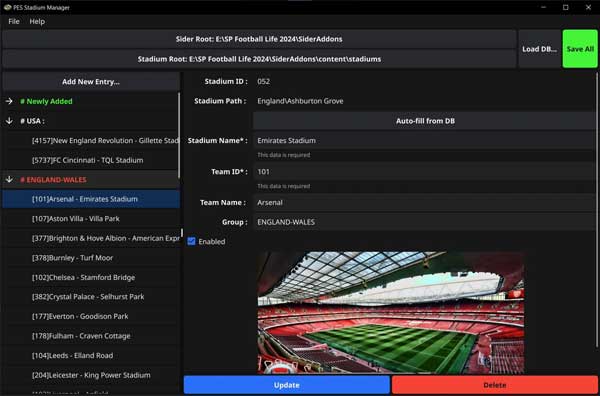
Task: Collapse the ENGLAND-WALES group arrow
Action: pos(9,179)
